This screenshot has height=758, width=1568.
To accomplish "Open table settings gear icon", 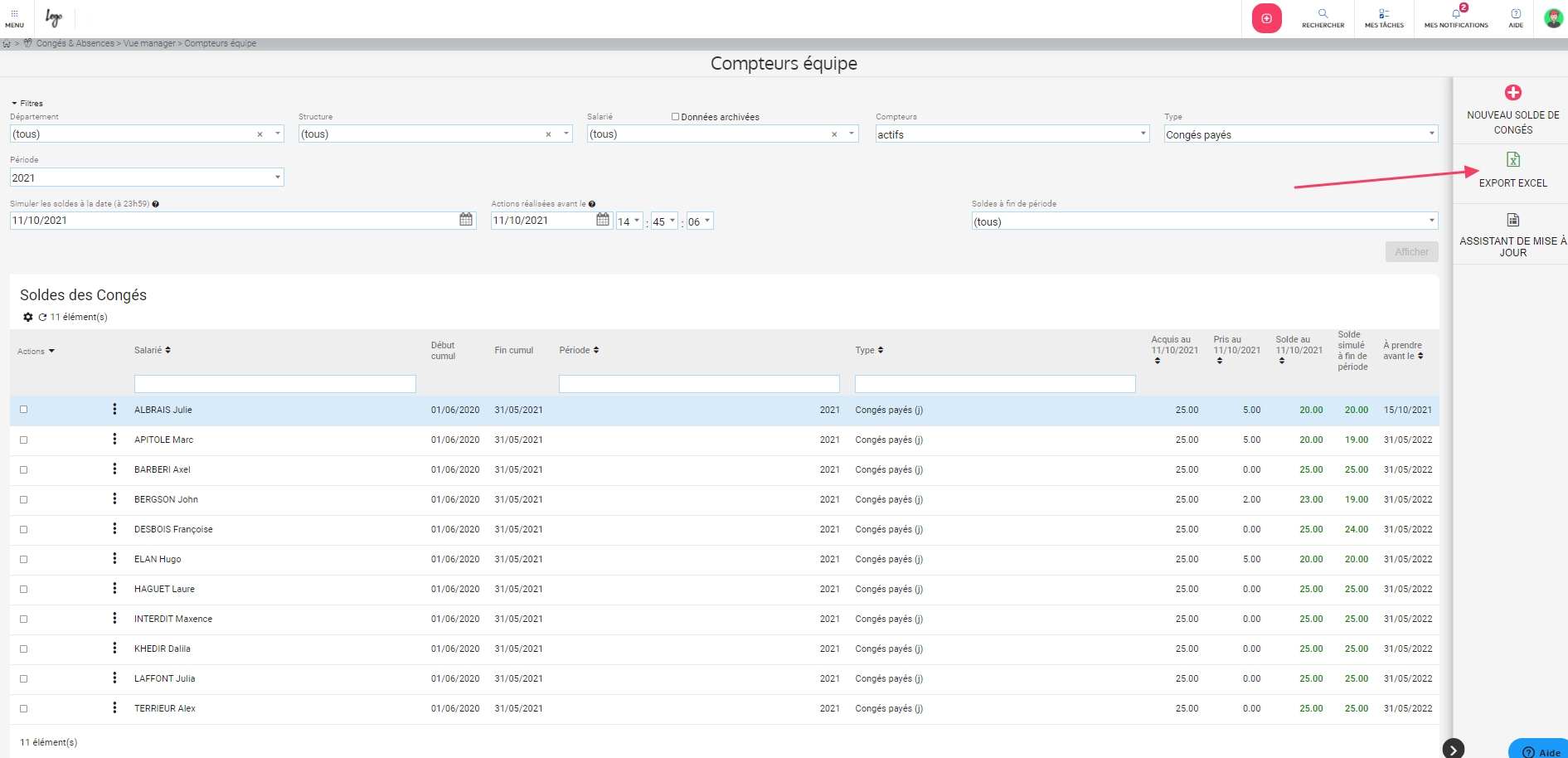I will [28, 317].
